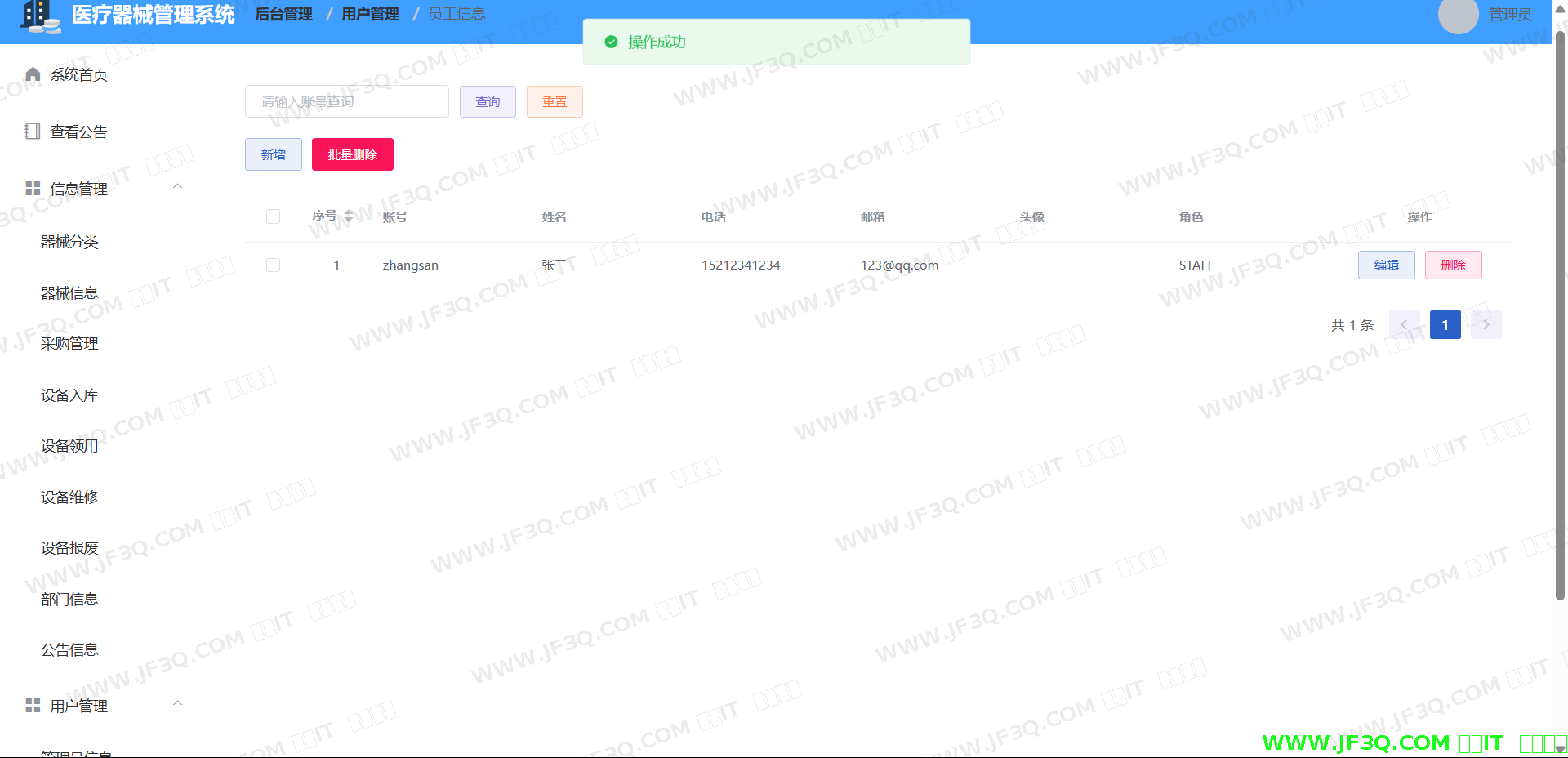Open 器械分类 in the sidebar
Image resolution: width=1568 pixels, height=758 pixels.
coord(69,242)
